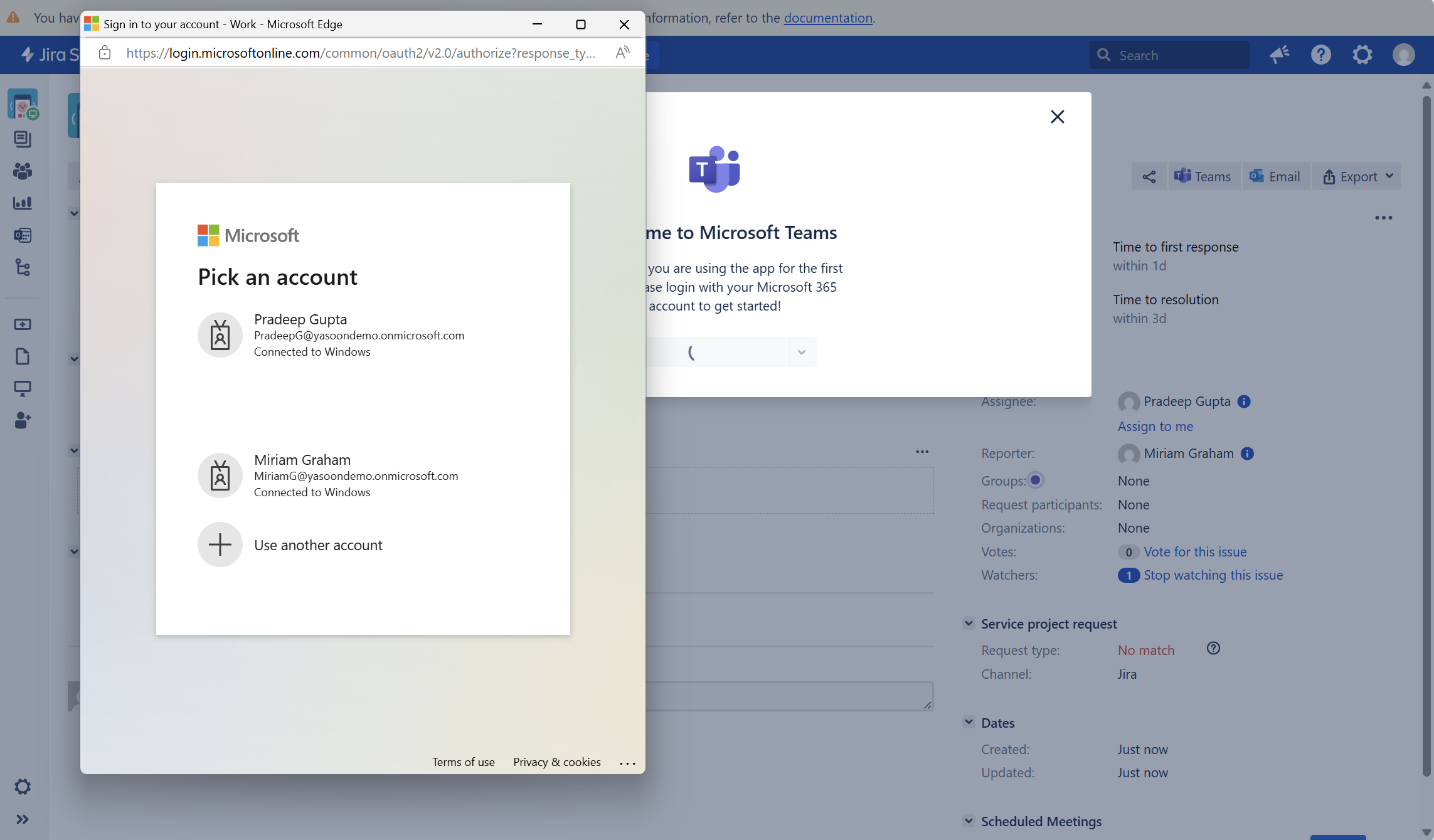Click the Jira search field
This screenshot has width=1434, height=840.
[x=1169, y=55]
